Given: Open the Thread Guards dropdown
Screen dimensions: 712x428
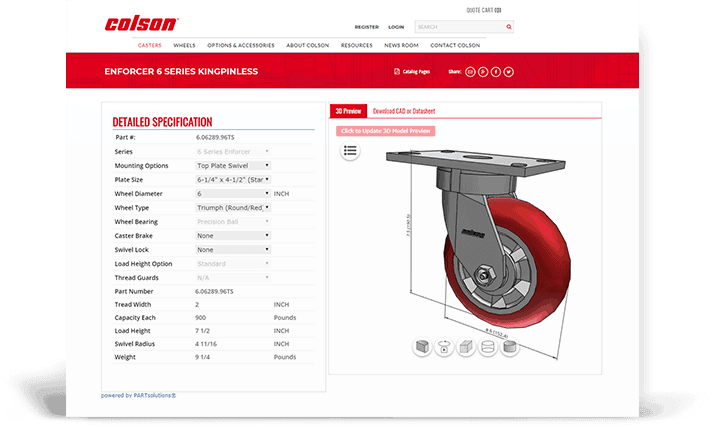Looking at the screenshot, I should tap(233, 278).
